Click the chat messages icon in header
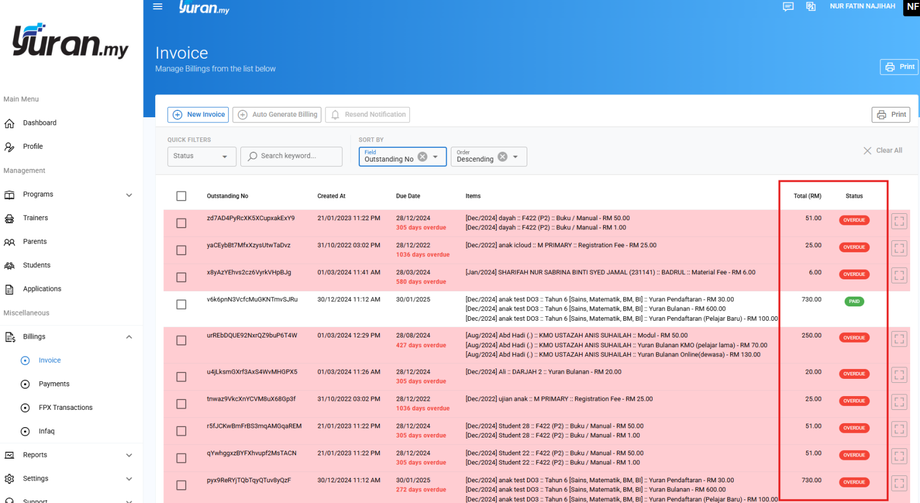Viewport: 920px width, 503px height. 788,7
